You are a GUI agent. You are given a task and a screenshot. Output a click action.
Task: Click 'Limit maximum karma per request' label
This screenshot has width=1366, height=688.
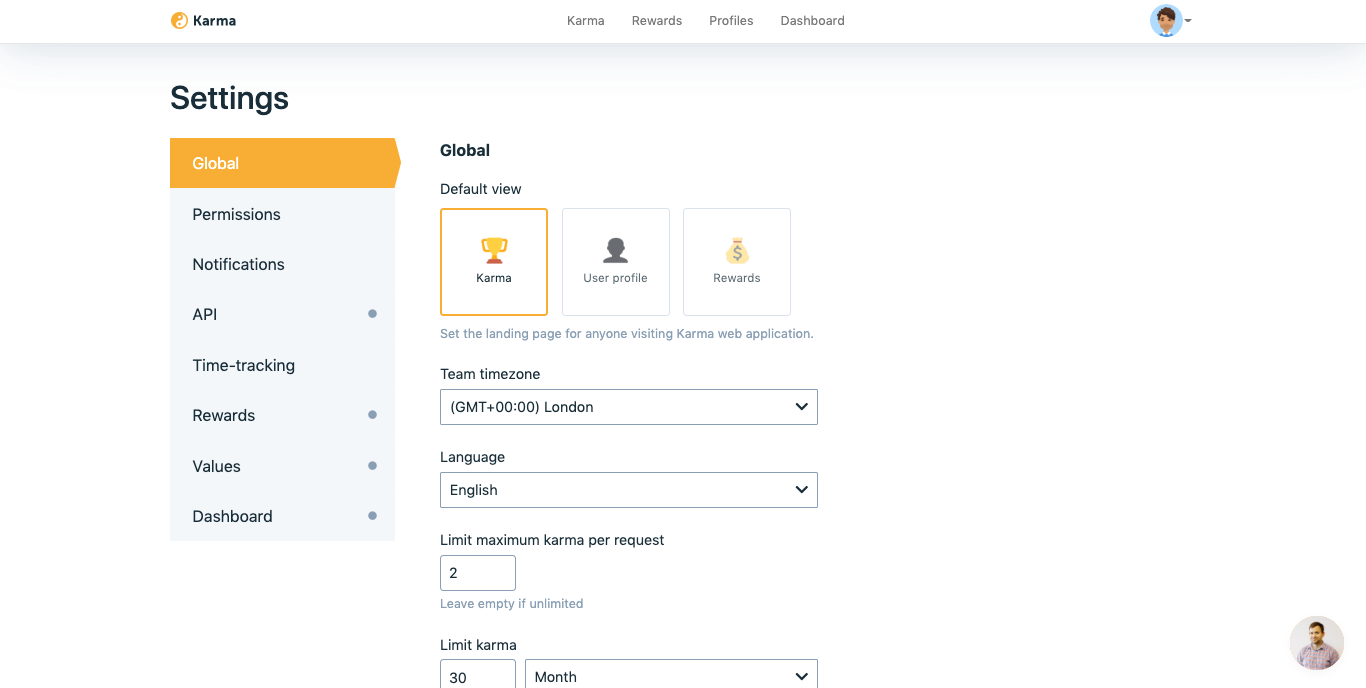[x=552, y=540]
